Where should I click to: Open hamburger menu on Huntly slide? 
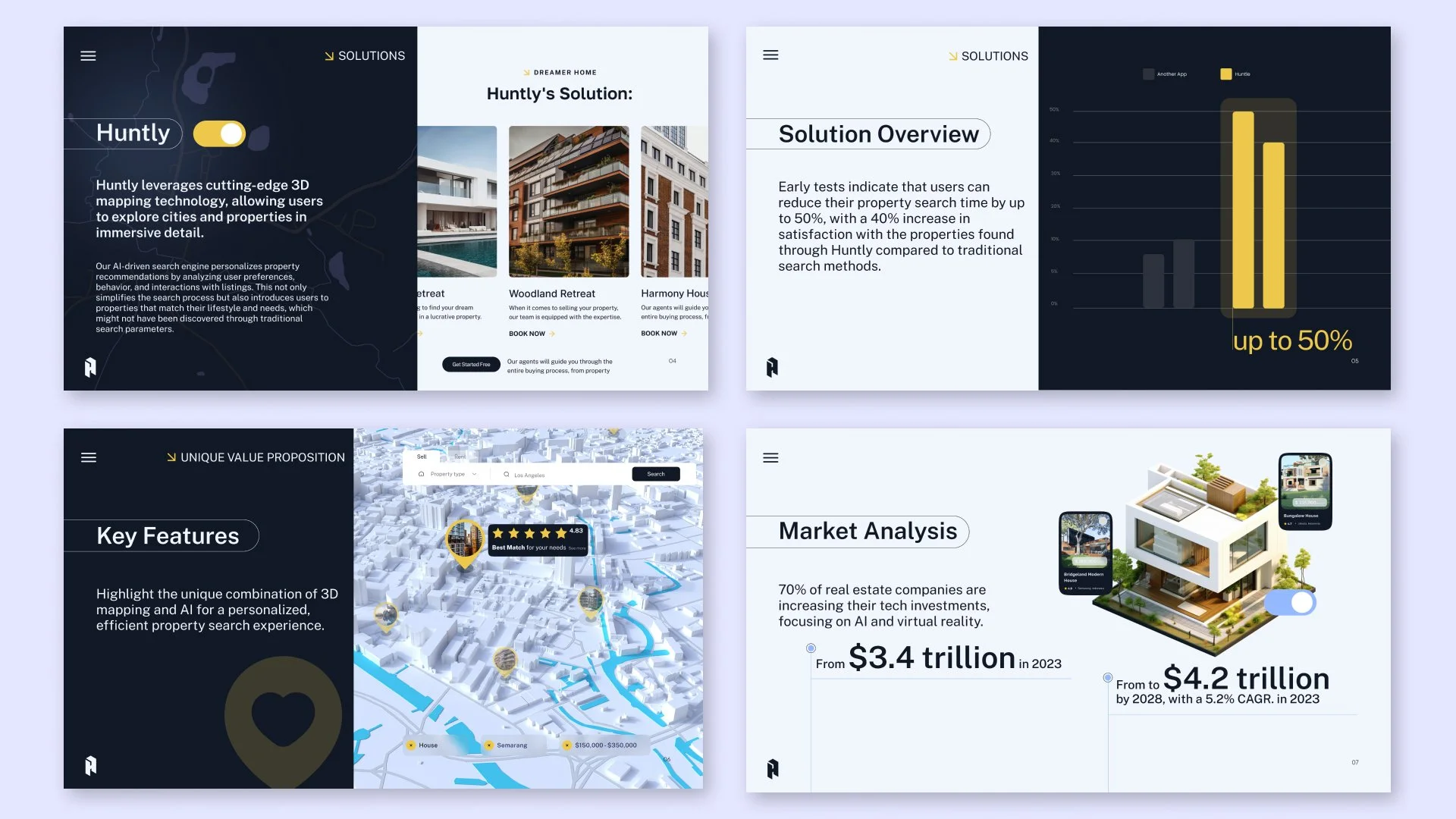coord(88,56)
